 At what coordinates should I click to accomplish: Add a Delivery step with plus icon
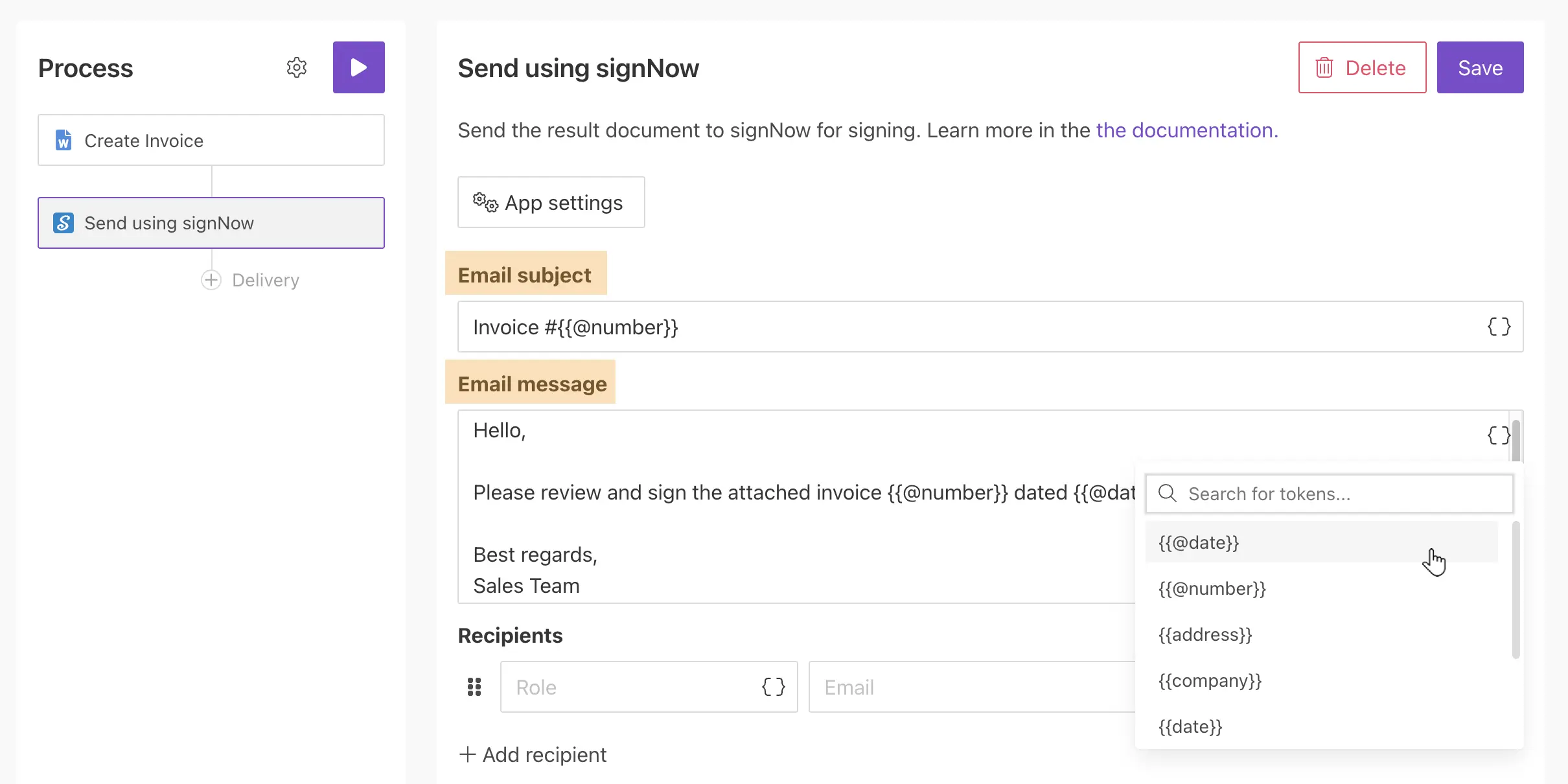pyautogui.click(x=211, y=280)
